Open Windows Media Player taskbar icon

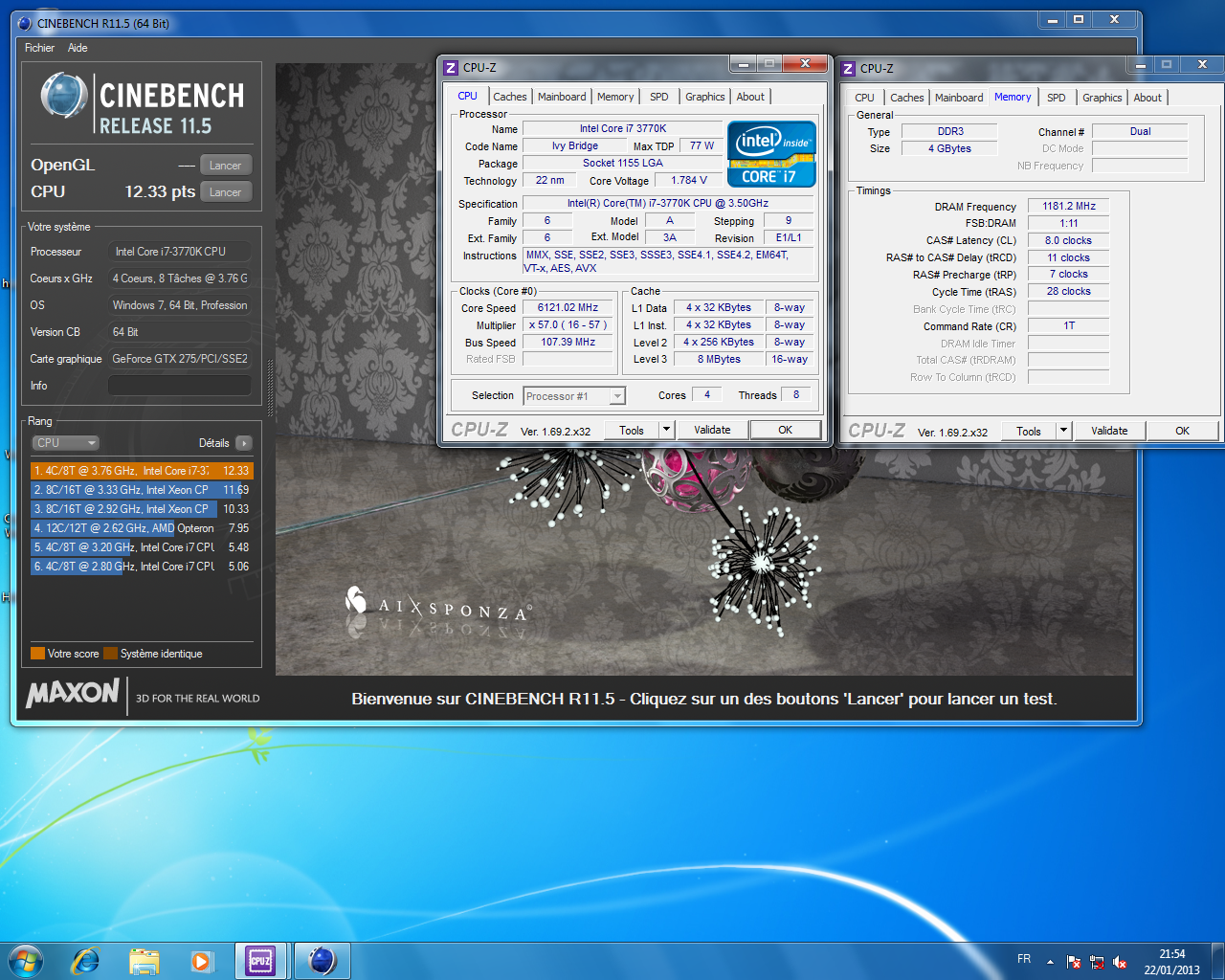pos(202,961)
